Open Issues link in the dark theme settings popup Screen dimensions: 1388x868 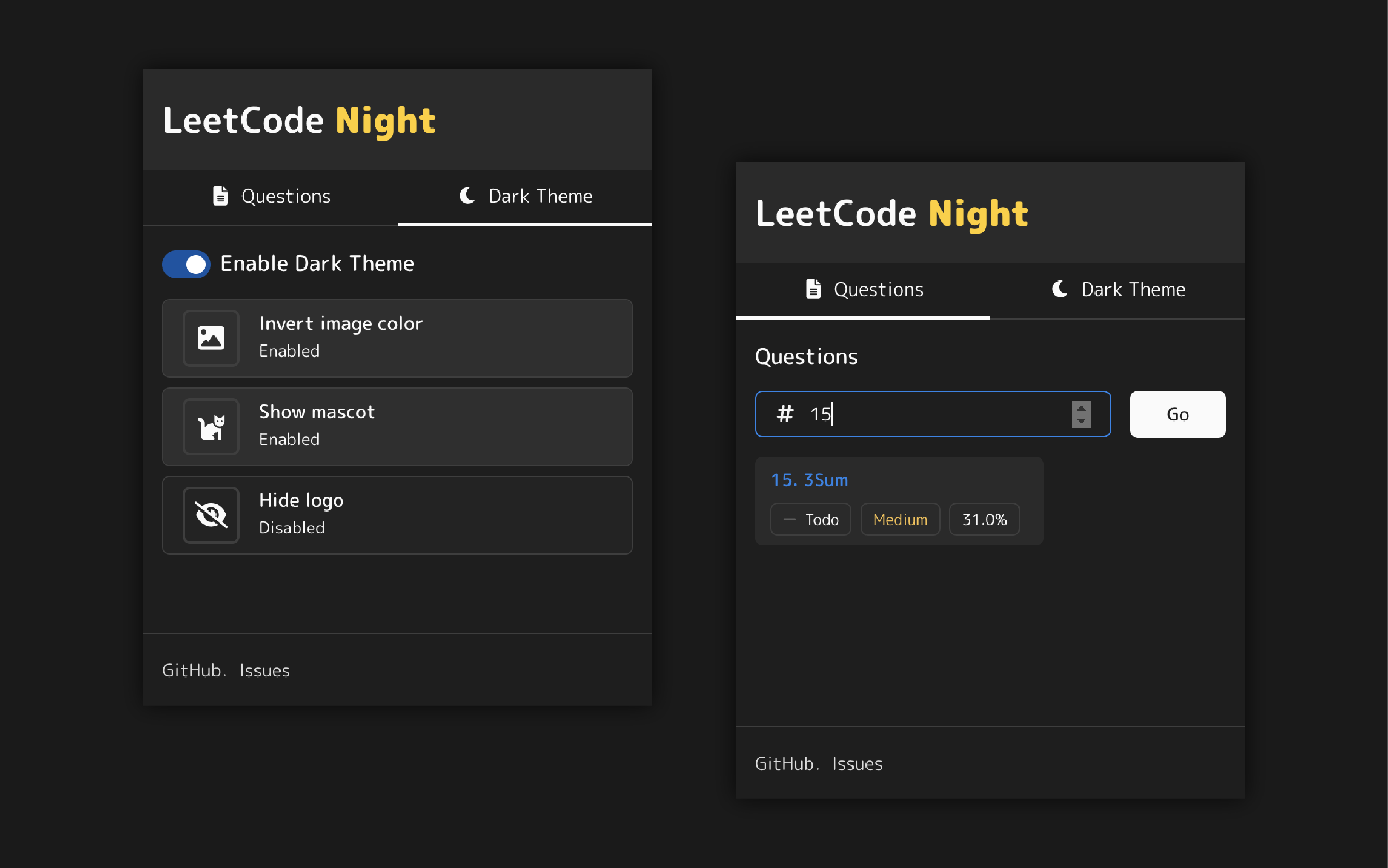click(264, 670)
